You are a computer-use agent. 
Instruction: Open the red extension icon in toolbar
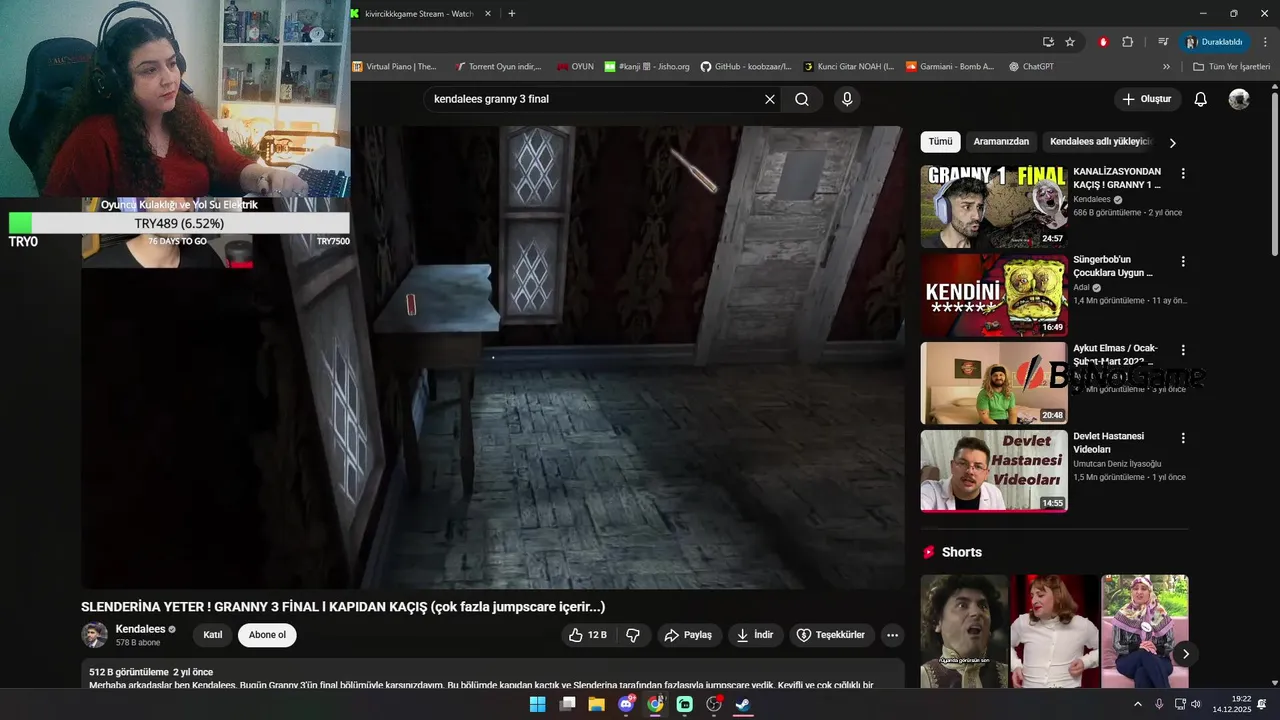click(1104, 42)
